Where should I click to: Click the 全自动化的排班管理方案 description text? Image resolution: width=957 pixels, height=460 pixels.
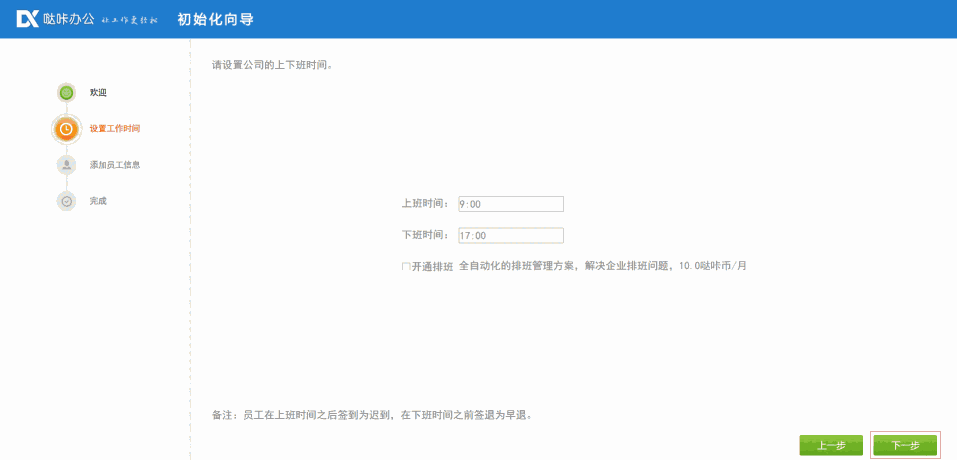(603, 267)
